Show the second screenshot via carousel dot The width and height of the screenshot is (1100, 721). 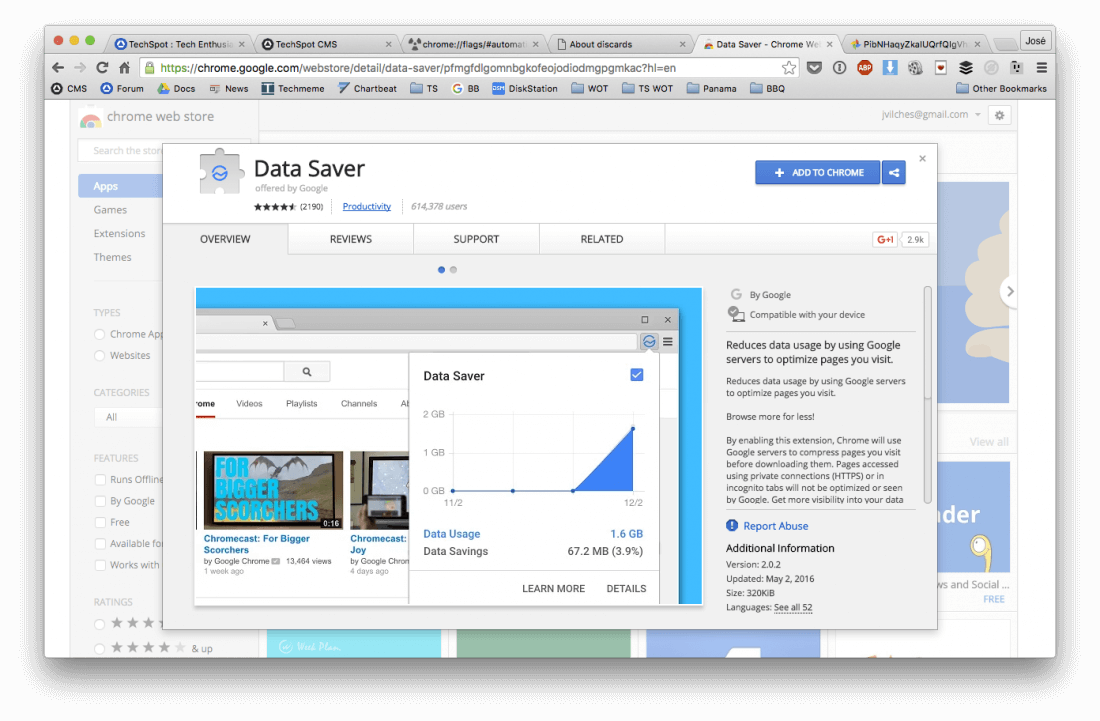pos(453,270)
